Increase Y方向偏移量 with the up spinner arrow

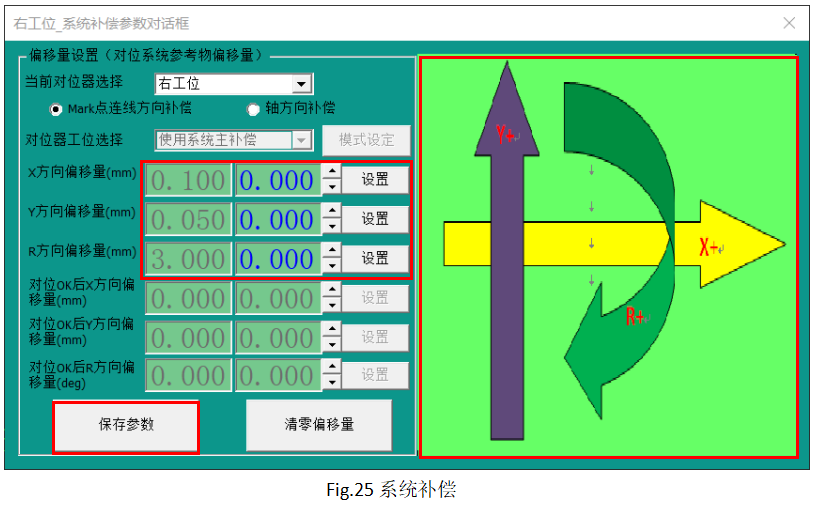coord(330,211)
